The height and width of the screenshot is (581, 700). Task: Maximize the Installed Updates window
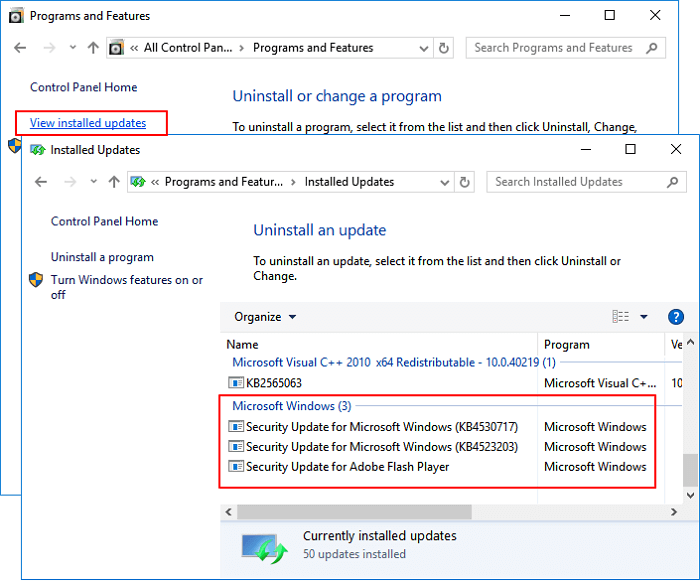click(630, 149)
